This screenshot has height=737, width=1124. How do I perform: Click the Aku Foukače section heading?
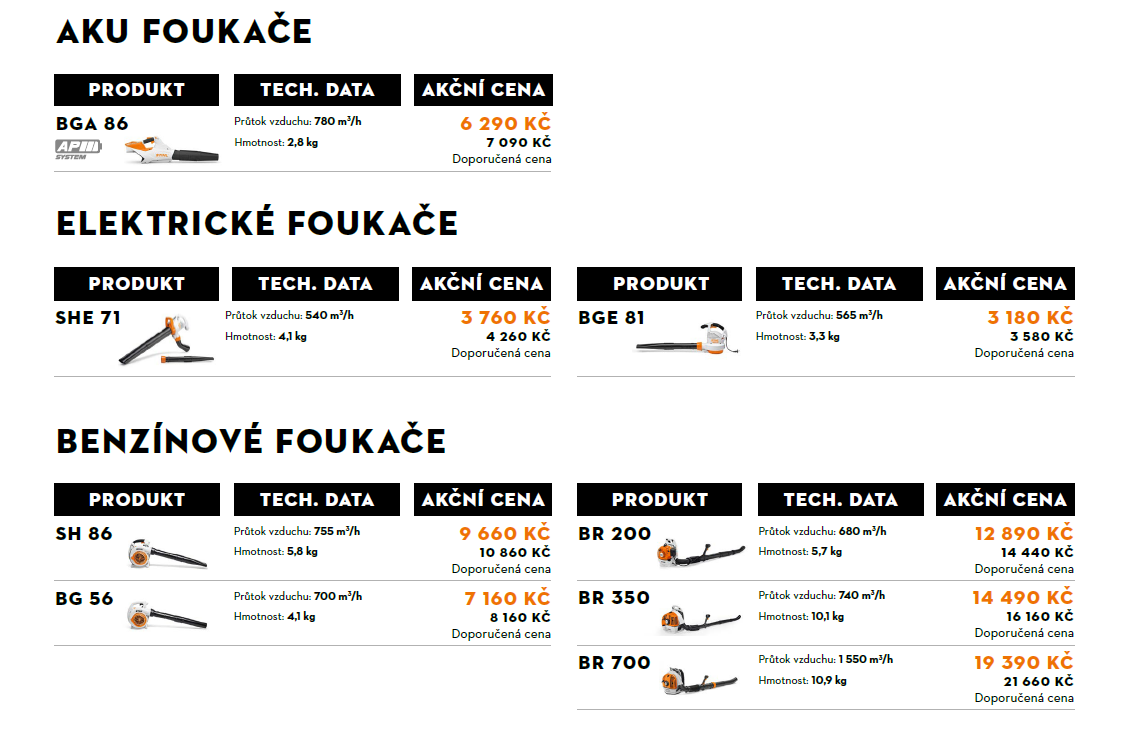[184, 32]
